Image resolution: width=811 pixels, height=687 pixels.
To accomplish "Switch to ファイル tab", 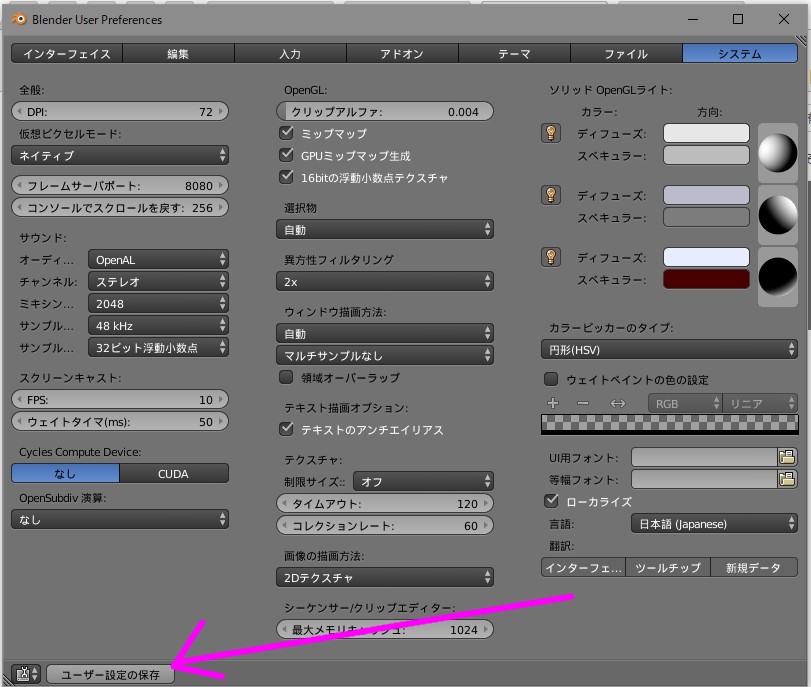I will 626,53.
